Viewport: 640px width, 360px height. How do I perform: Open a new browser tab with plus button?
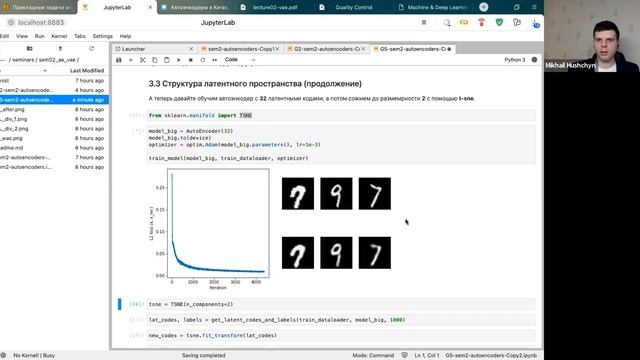click(484, 7)
